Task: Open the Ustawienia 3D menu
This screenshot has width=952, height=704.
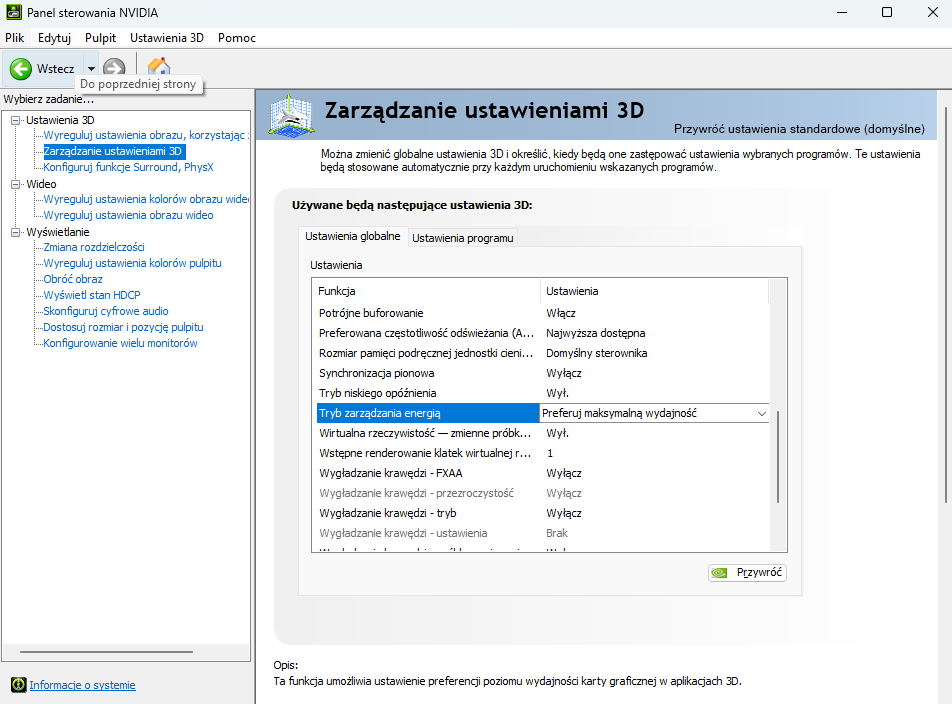Action: (166, 38)
